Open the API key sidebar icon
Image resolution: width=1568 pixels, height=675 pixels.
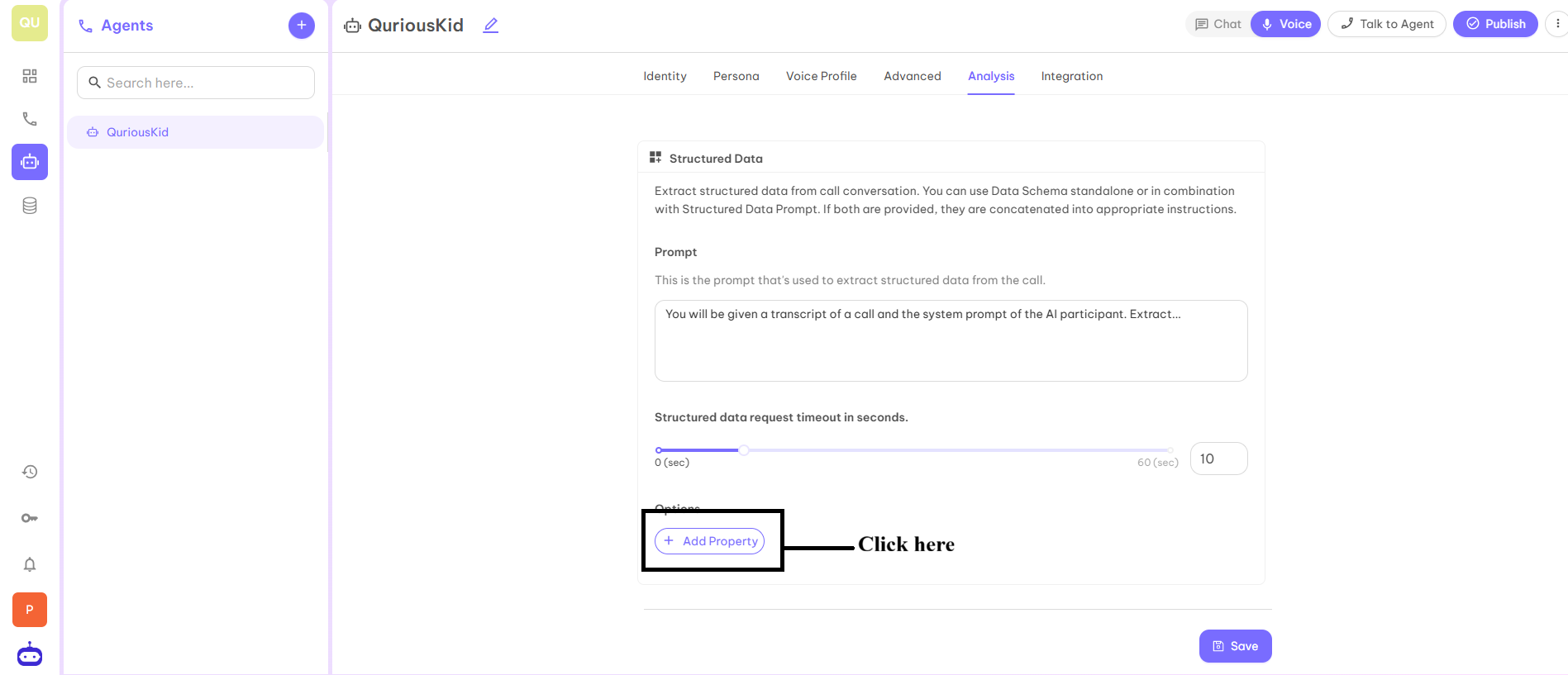pyautogui.click(x=30, y=518)
